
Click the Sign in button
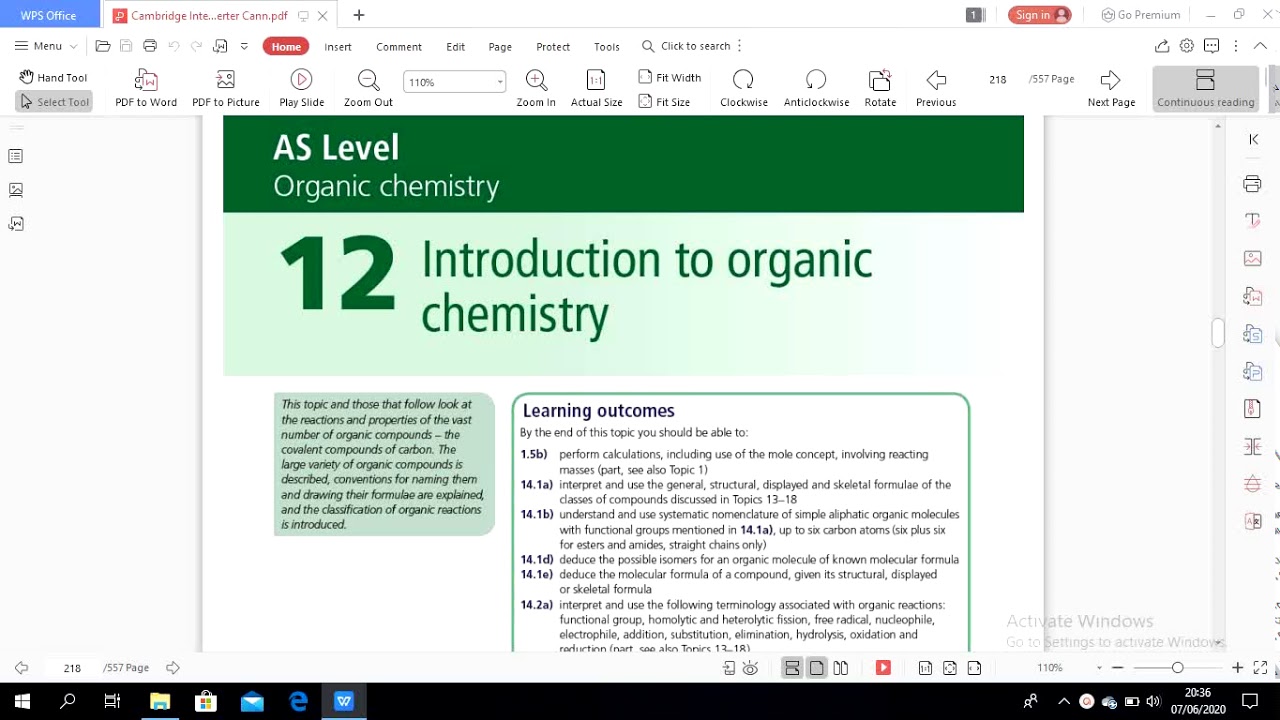pyautogui.click(x=1040, y=15)
